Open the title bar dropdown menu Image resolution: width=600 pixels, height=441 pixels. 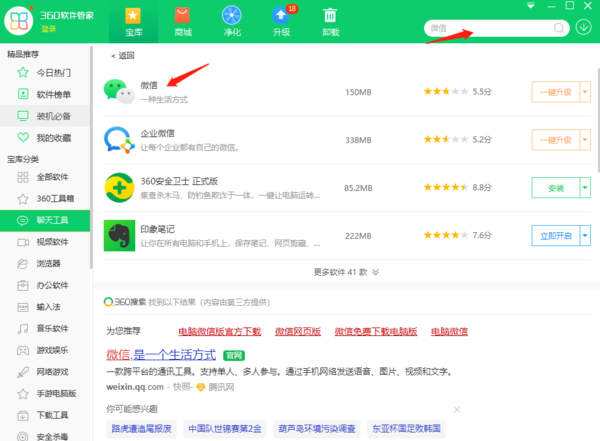click(x=530, y=6)
